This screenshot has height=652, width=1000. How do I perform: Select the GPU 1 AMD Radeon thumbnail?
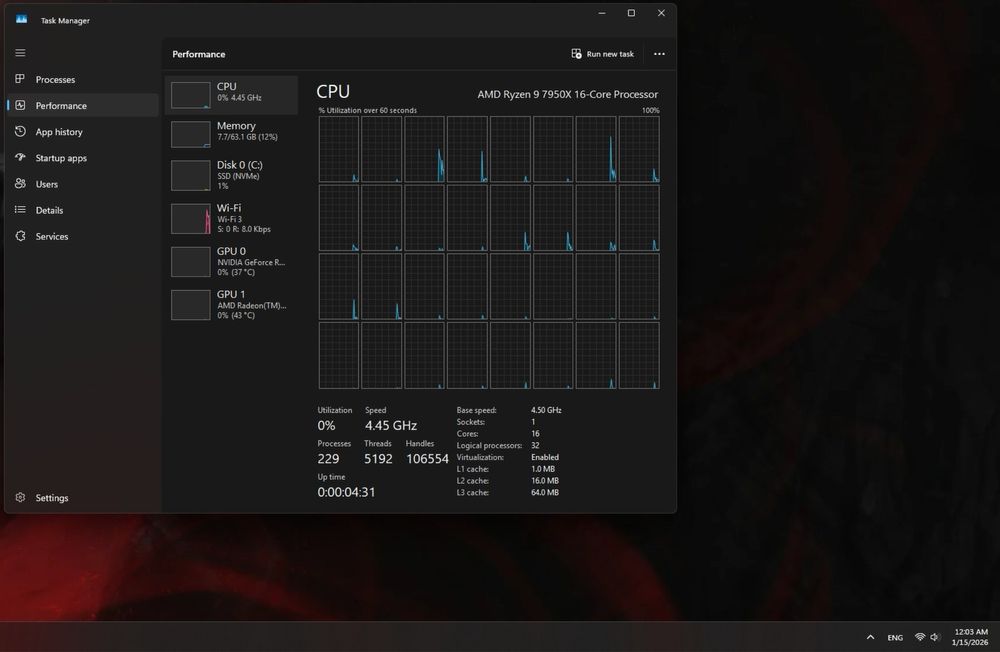point(191,305)
